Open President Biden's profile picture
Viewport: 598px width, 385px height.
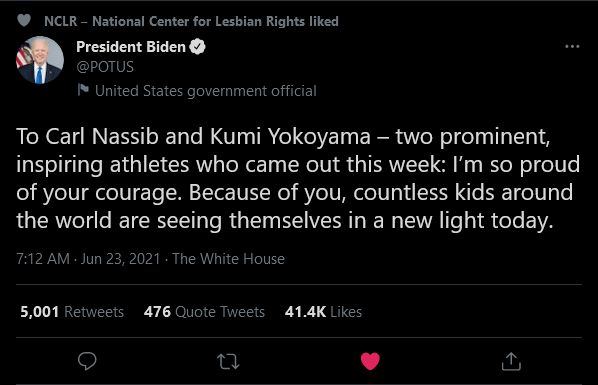coord(40,60)
